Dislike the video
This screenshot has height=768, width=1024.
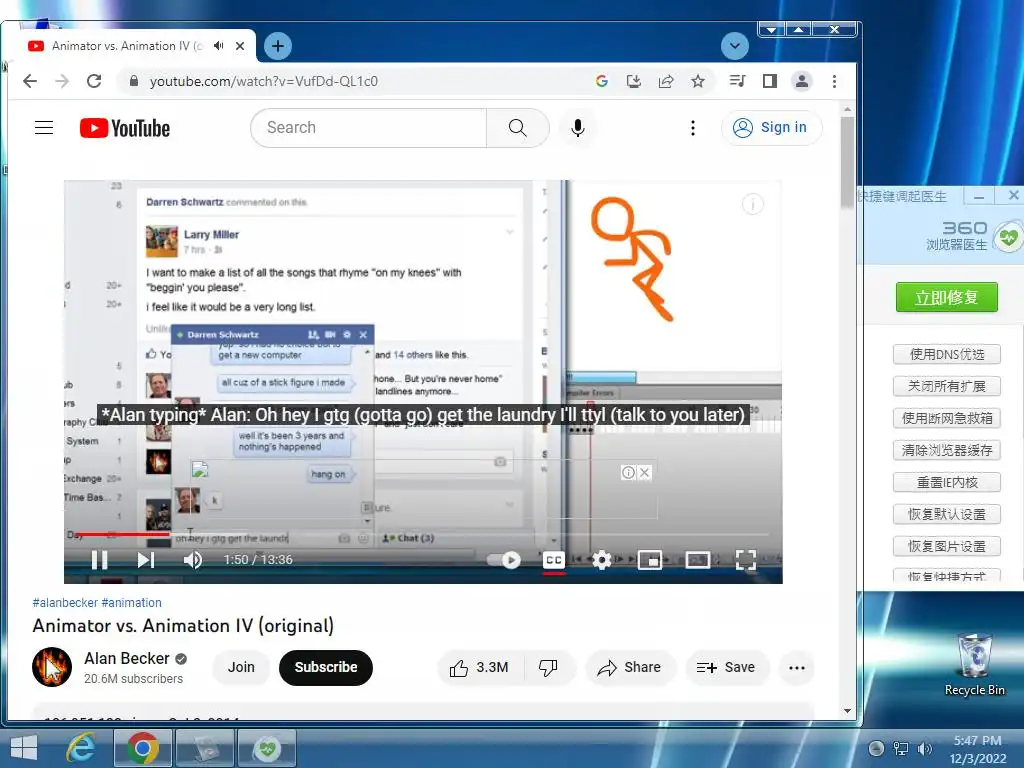coord(548,667)
